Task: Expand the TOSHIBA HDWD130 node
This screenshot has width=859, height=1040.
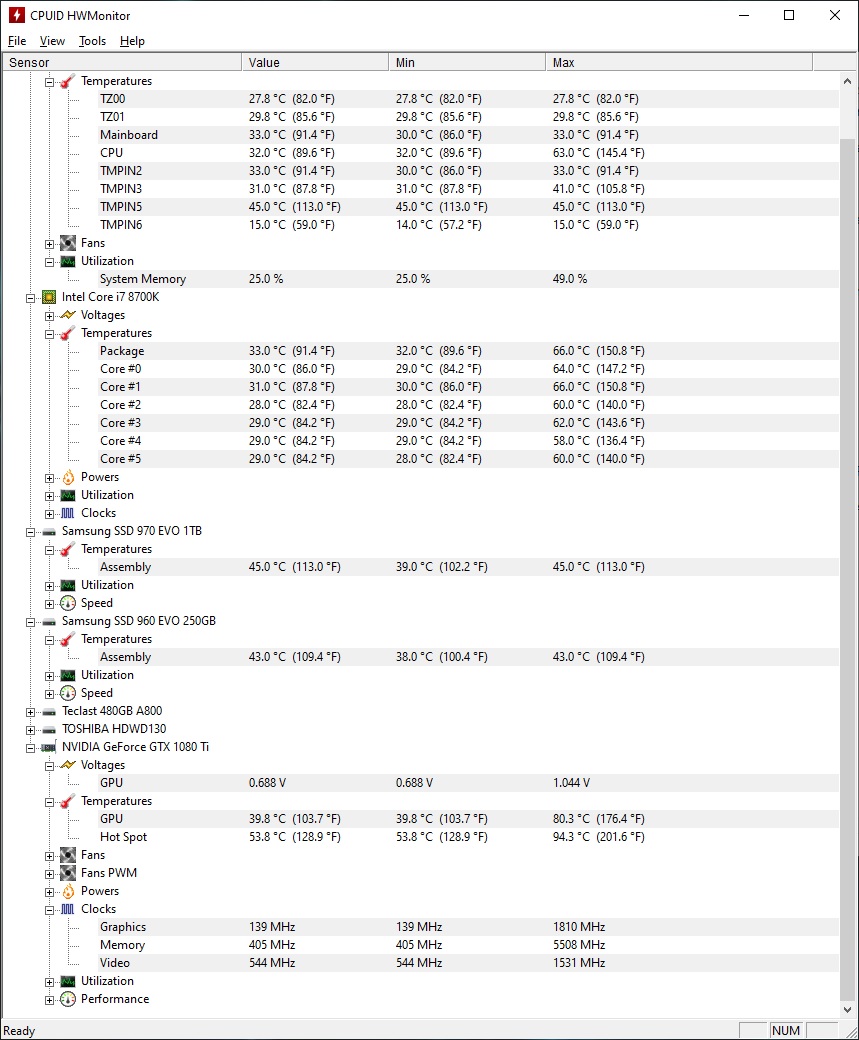Action: [31, 730]
